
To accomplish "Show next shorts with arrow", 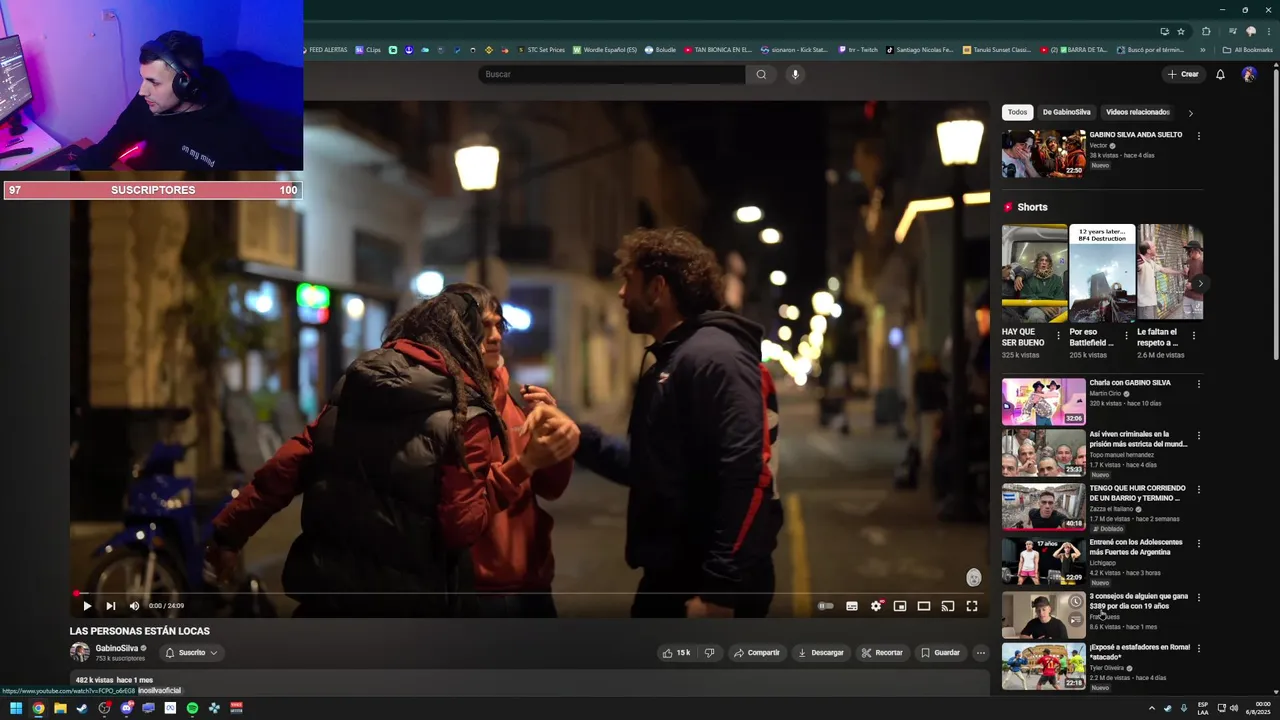I will click(1200, 283).
